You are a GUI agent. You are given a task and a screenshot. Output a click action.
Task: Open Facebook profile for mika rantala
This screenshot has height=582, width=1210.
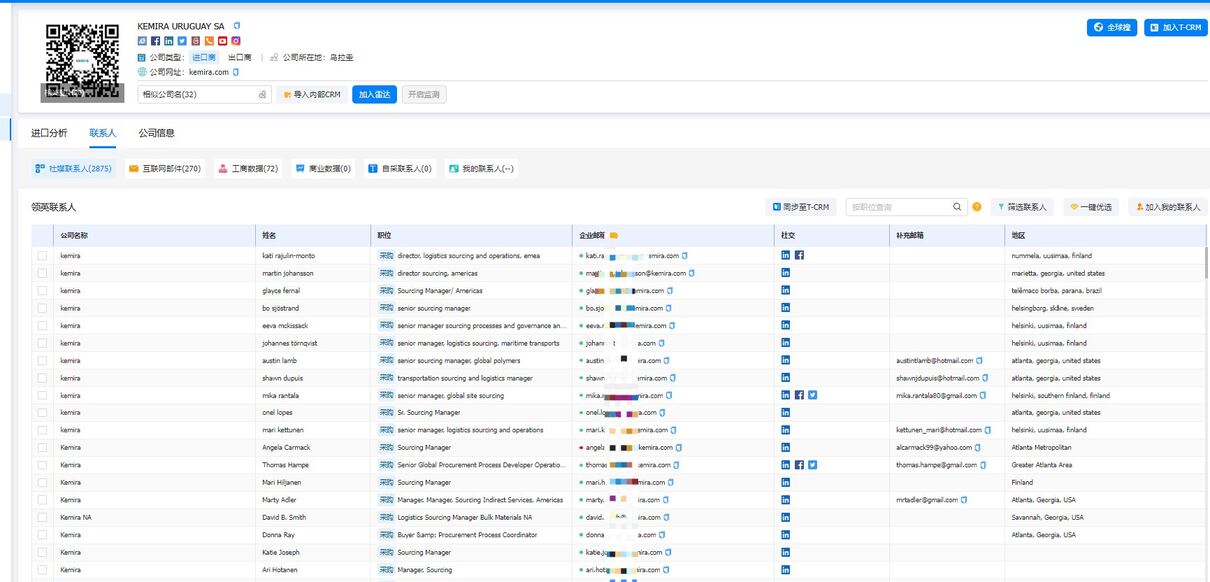[799, 395]
